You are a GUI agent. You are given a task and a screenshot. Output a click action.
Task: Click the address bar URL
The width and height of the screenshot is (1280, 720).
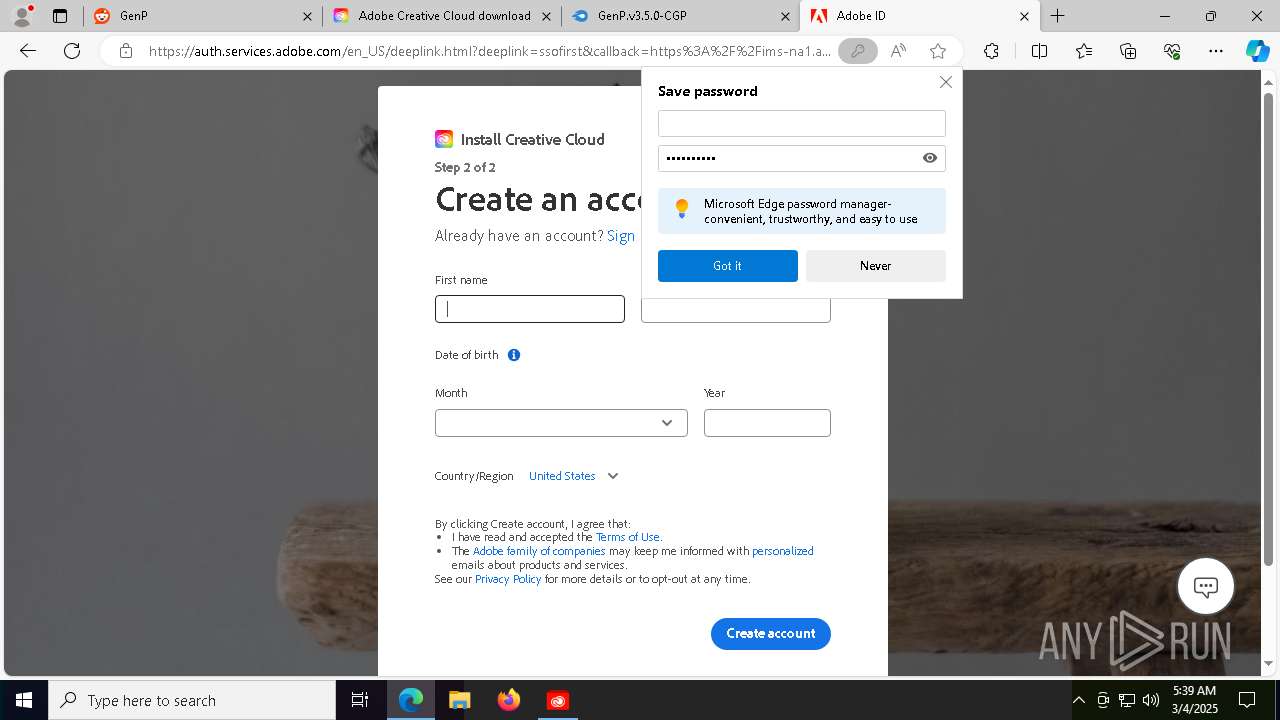(x=489, y=51)
